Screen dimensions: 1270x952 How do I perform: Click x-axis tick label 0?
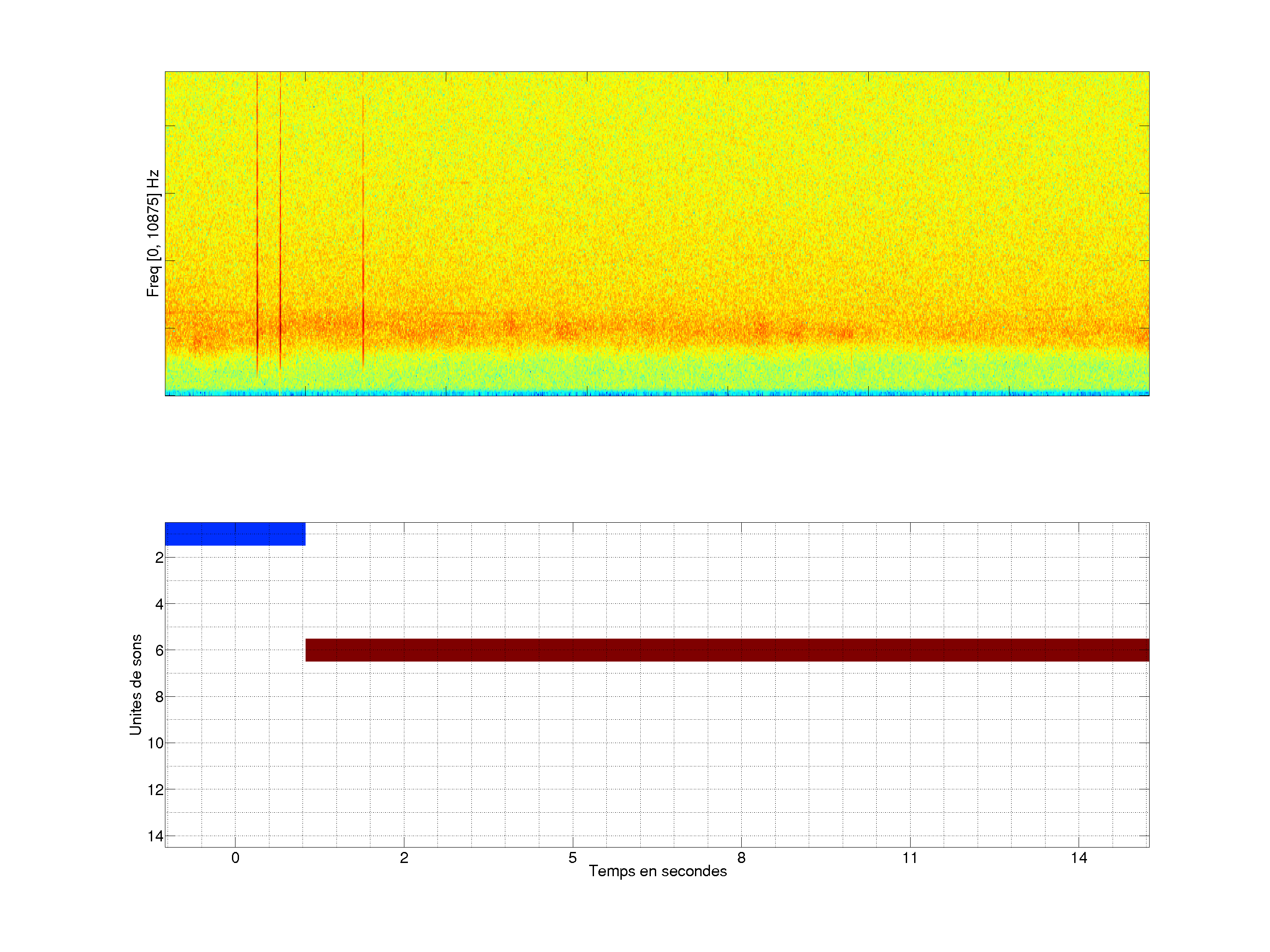point(235,858)
